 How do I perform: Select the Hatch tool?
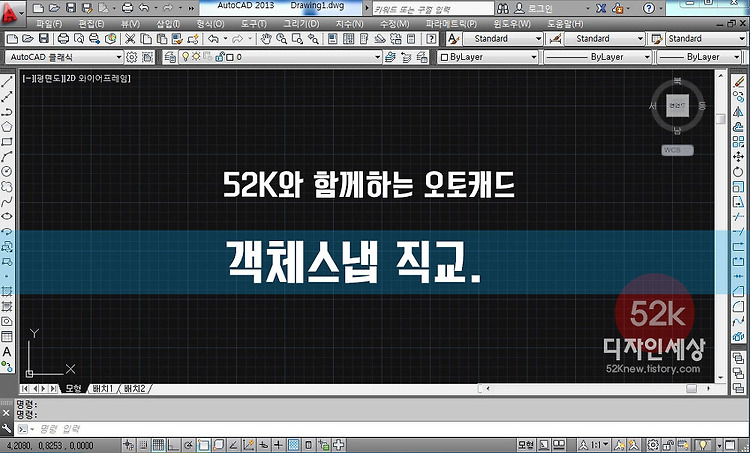click(x=7, y=291)
